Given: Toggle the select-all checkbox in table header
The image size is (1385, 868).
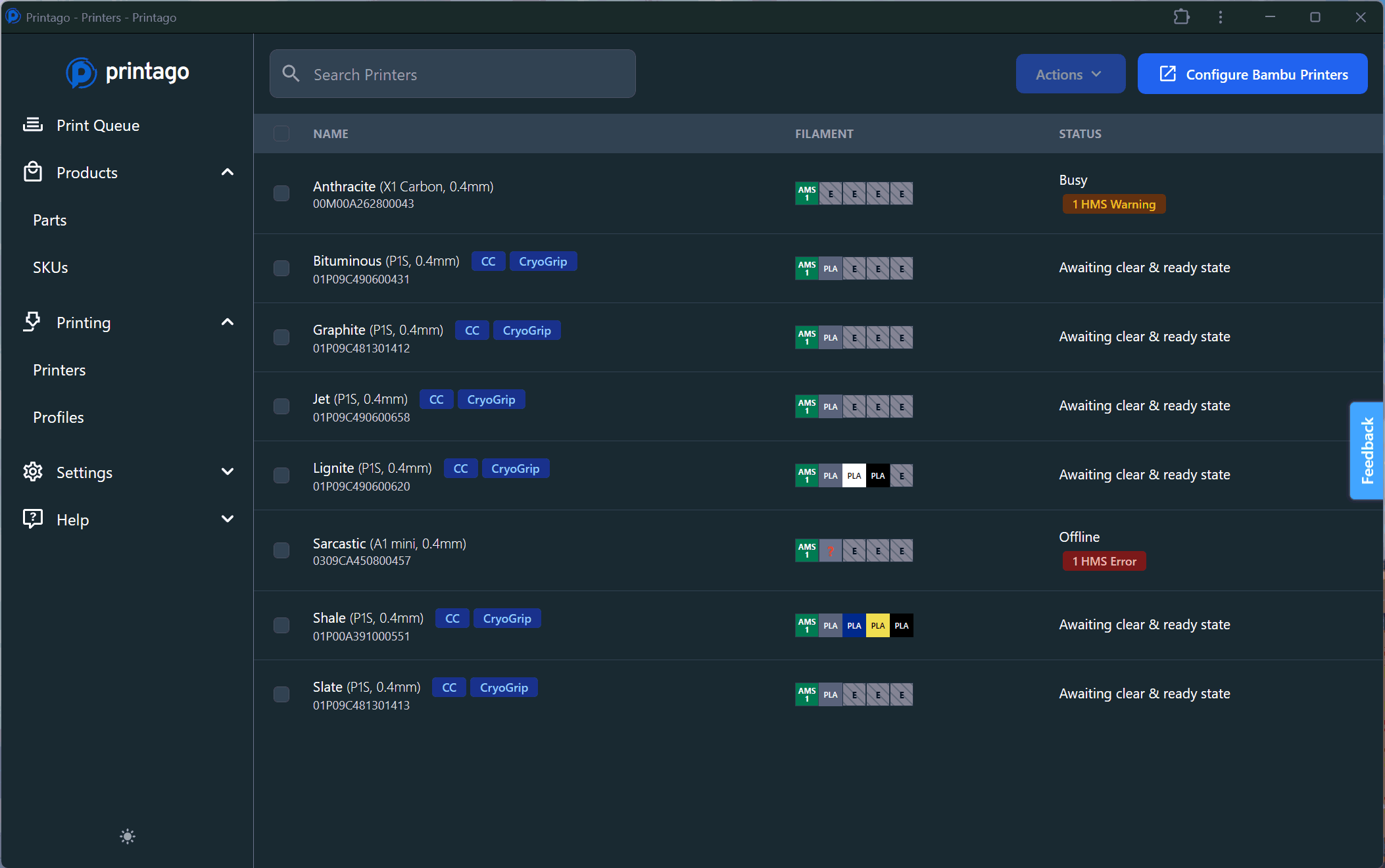Looking at the screenshot, I should coord(281,133).
